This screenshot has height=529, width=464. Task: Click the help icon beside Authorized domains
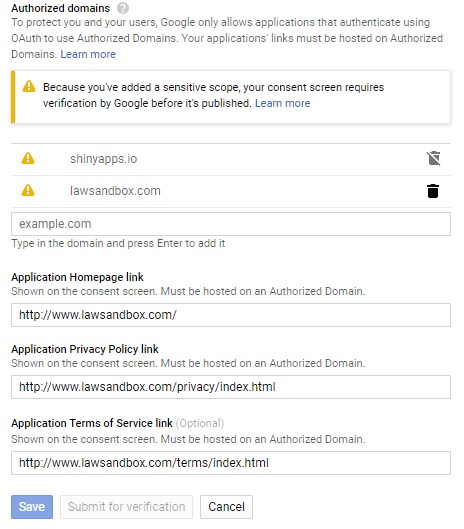tap(123, 8)
